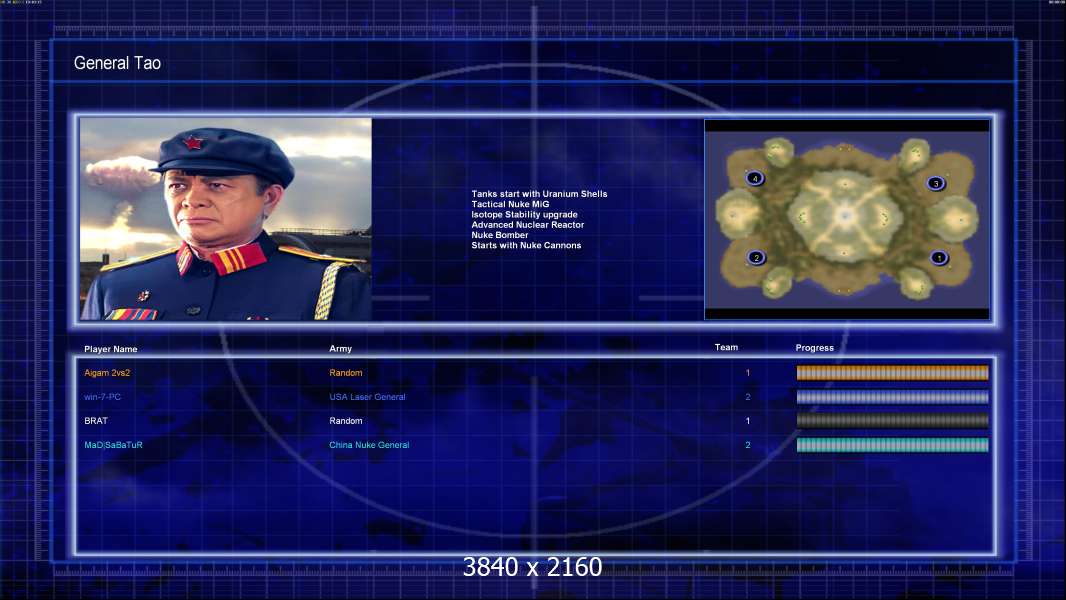The image size is (1066, 600).
Task: Click the center of the minimap plateau
Action: coord(845,215)
